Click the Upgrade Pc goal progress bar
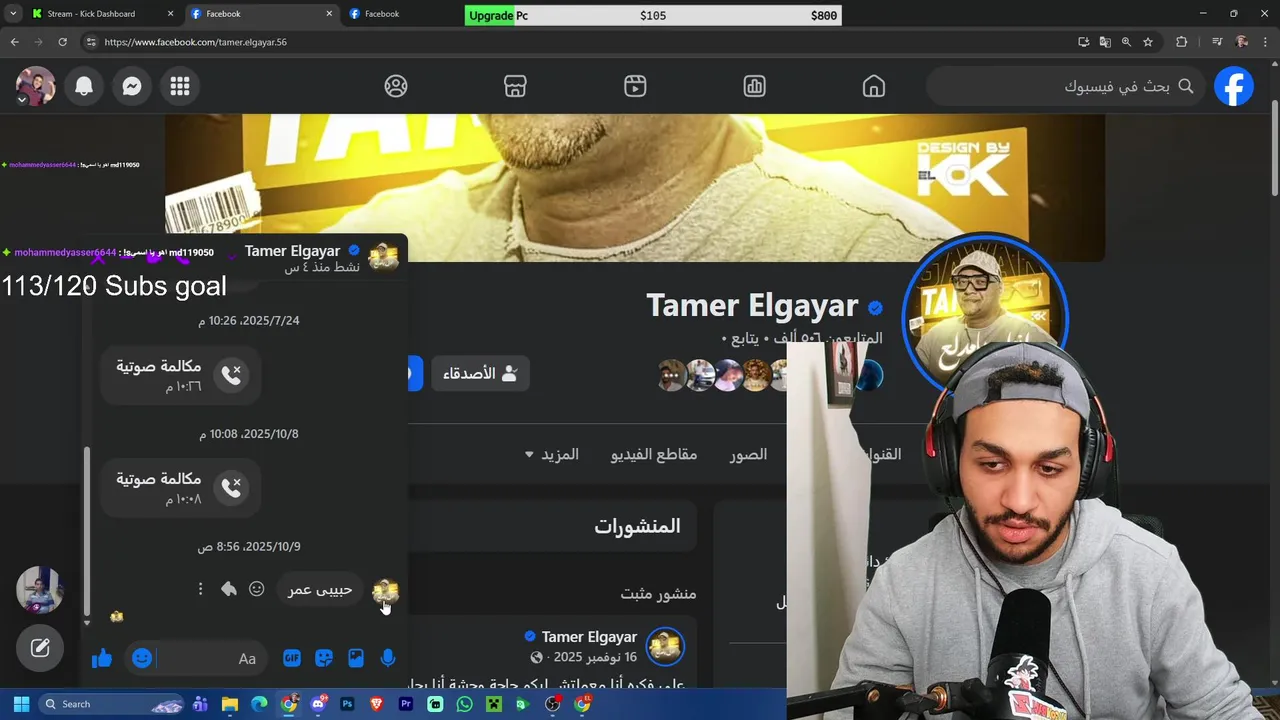 653,15
